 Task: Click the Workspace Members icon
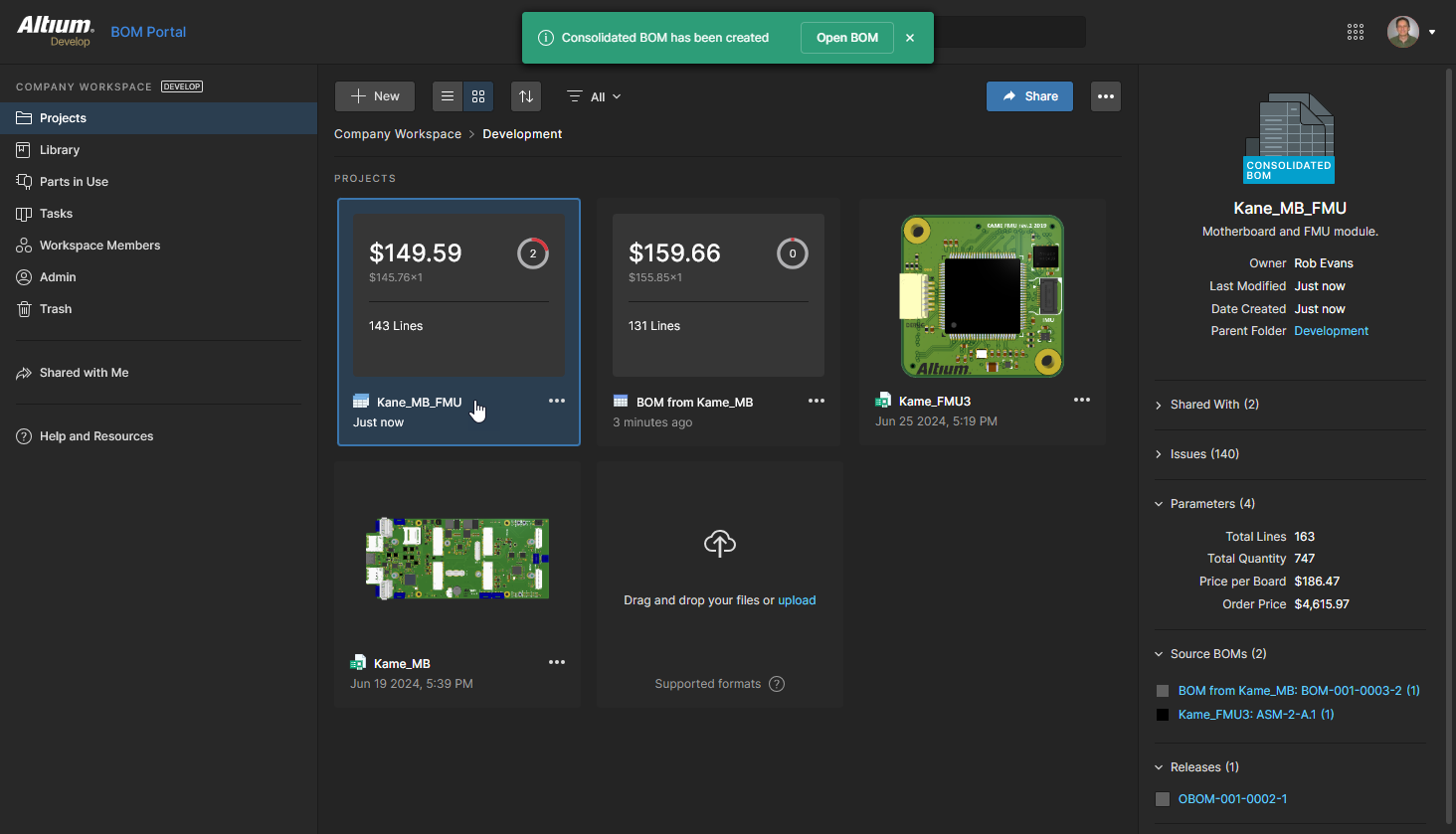coord(24,246)
